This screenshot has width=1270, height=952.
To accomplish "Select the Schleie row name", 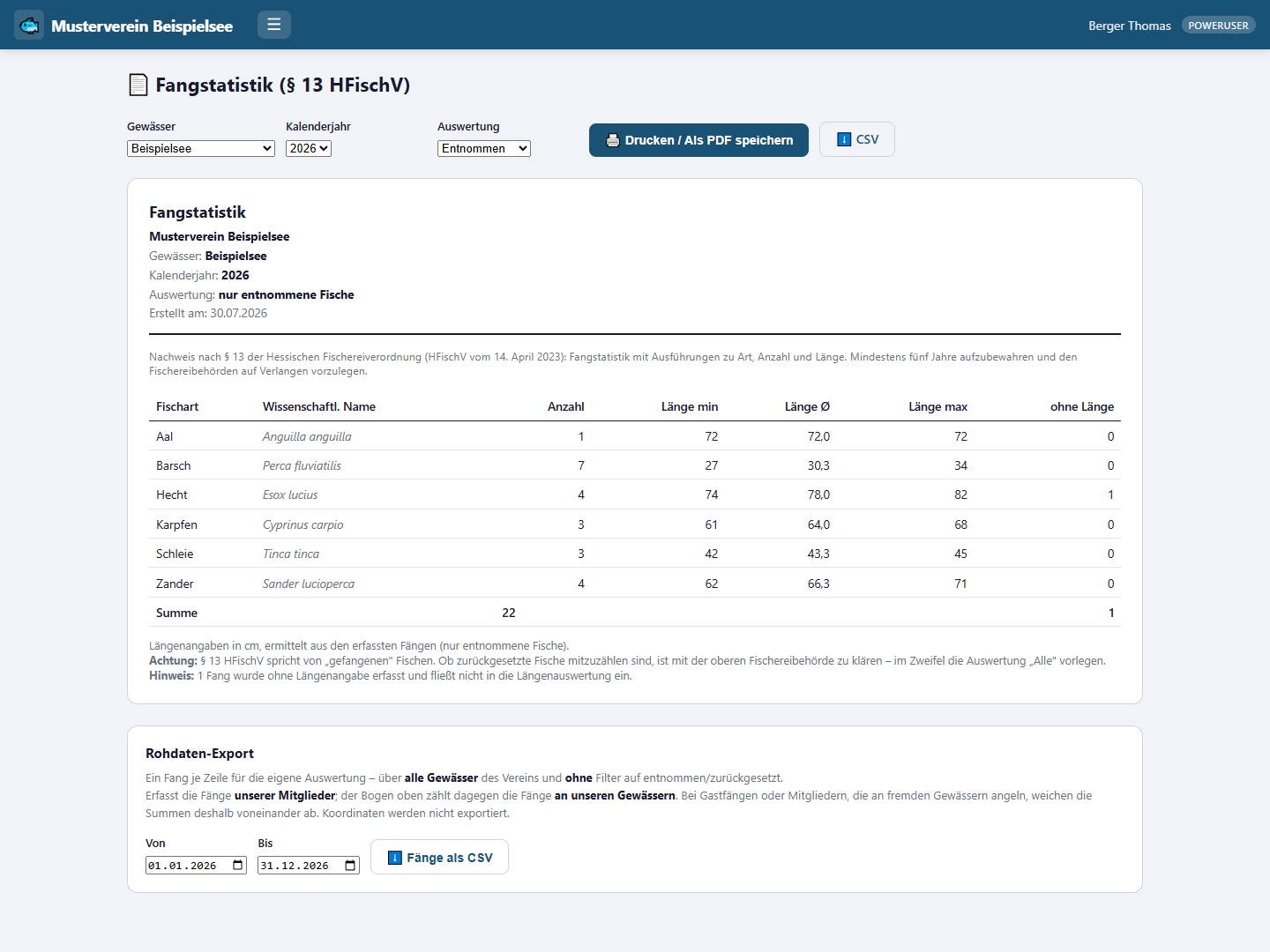I will (x=175, y=554).
